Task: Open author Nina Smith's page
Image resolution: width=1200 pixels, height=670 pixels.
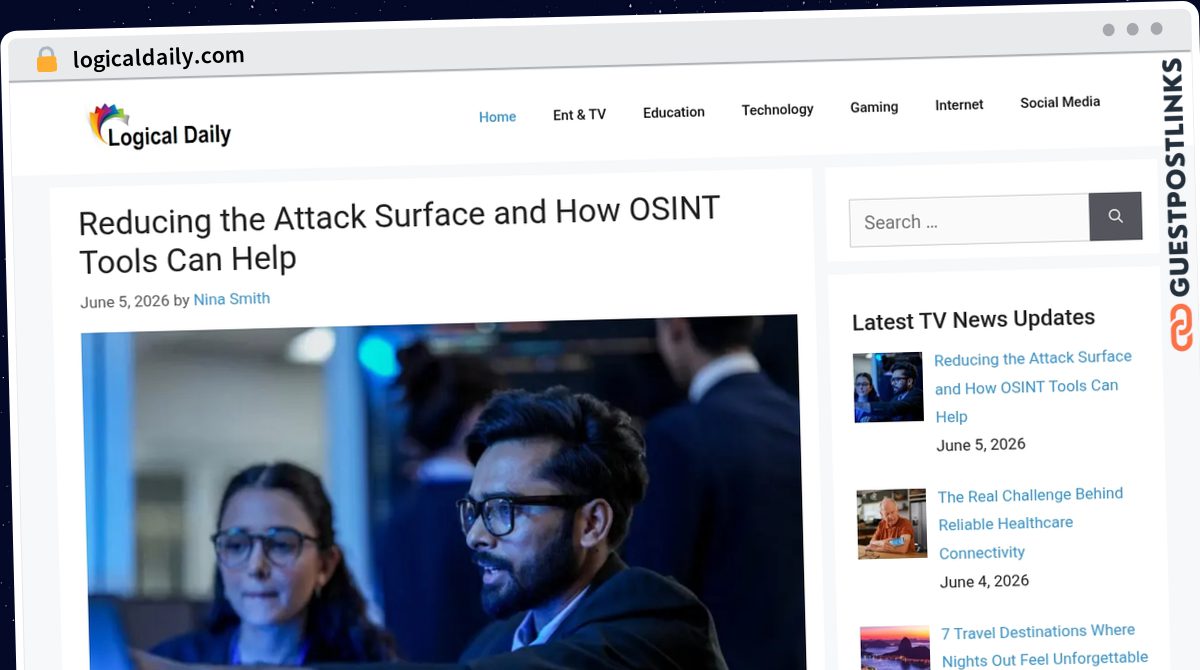Action: [x=232, y=299]
